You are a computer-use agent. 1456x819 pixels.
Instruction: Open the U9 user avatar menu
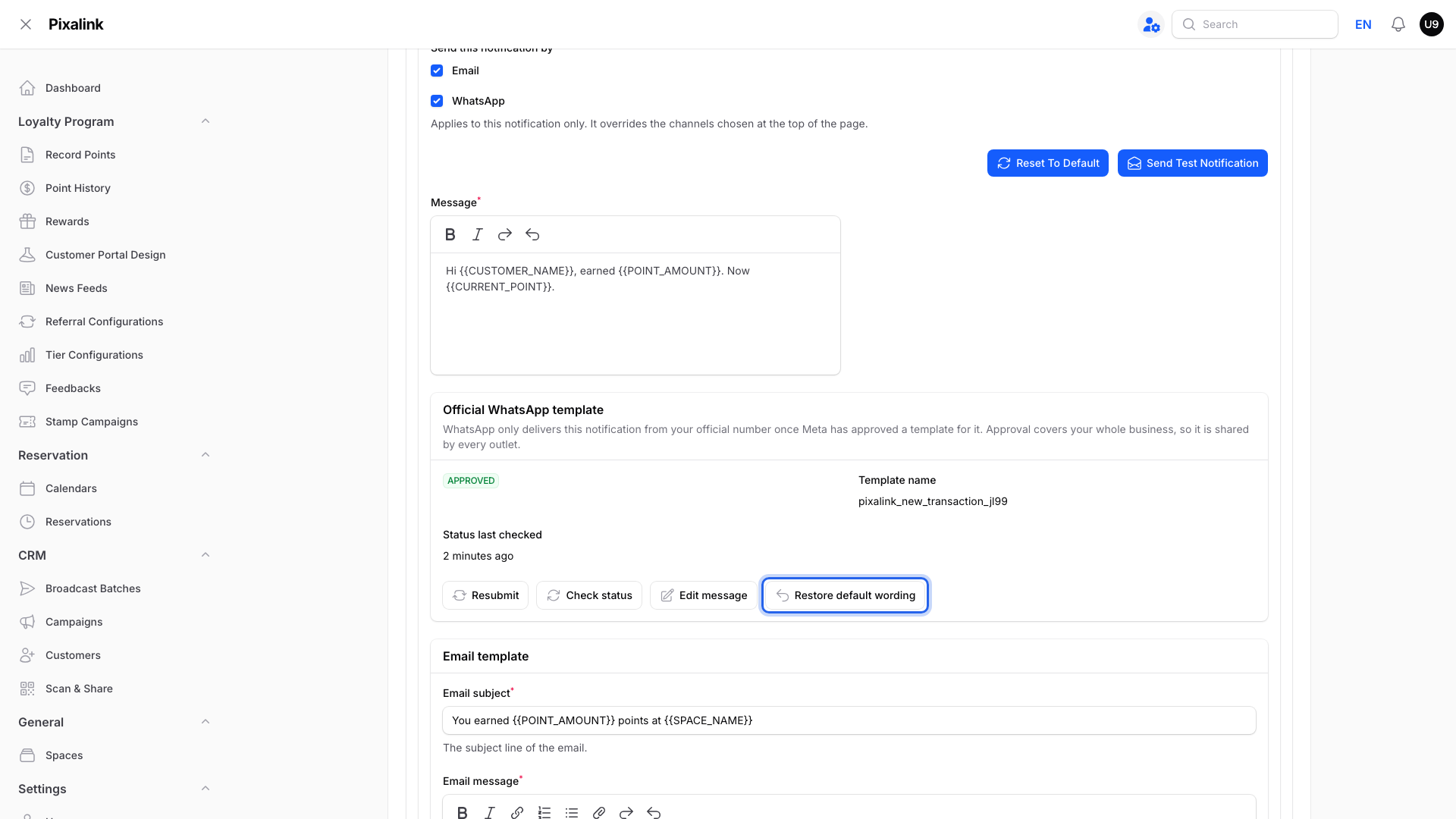(x=1432, y=24)
